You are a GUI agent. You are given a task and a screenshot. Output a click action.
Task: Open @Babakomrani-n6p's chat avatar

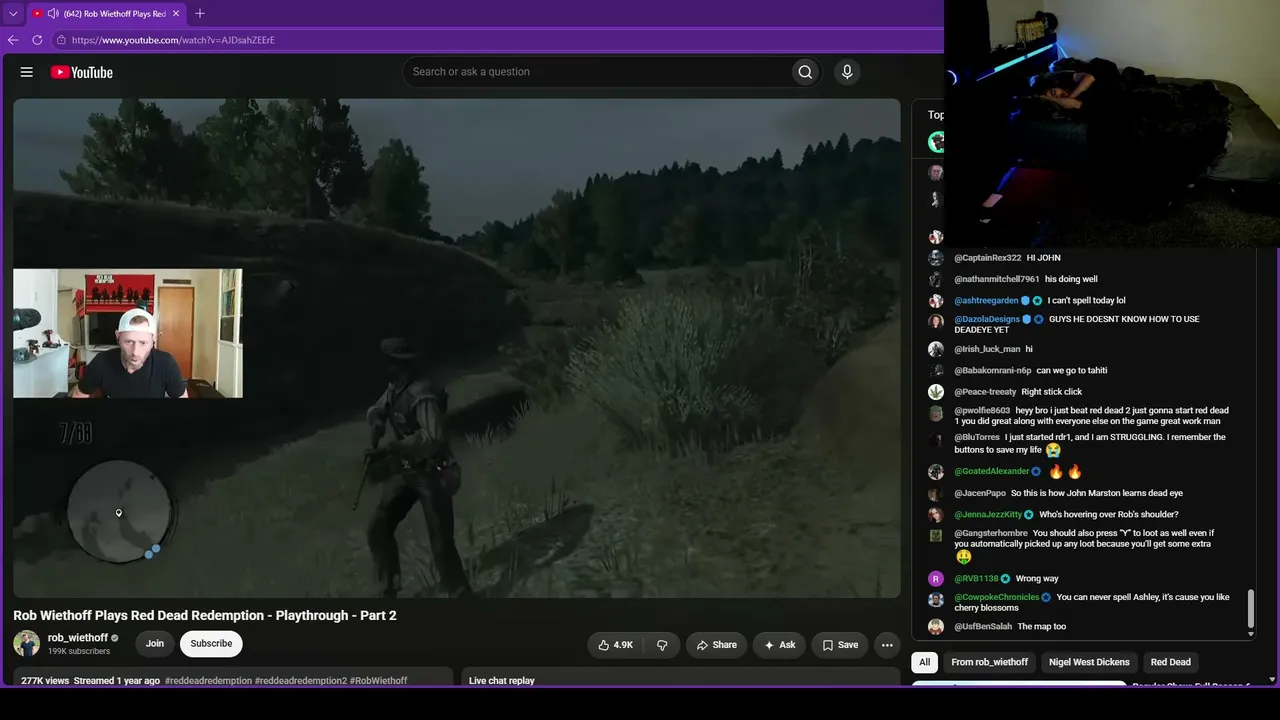[936, 371]
